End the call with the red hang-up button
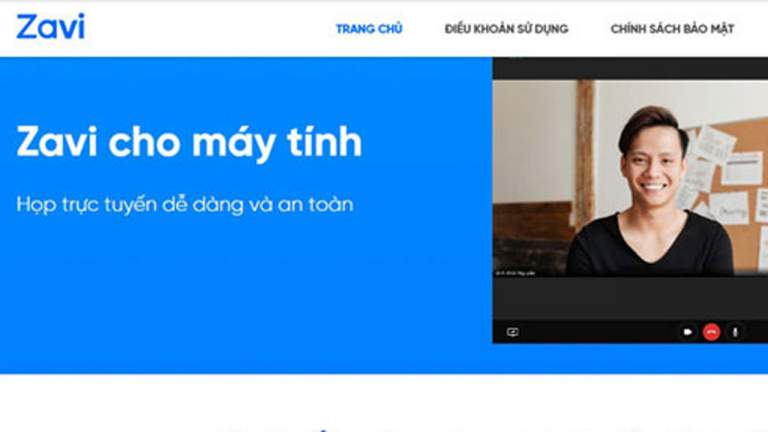 click(x=711, y=332)
